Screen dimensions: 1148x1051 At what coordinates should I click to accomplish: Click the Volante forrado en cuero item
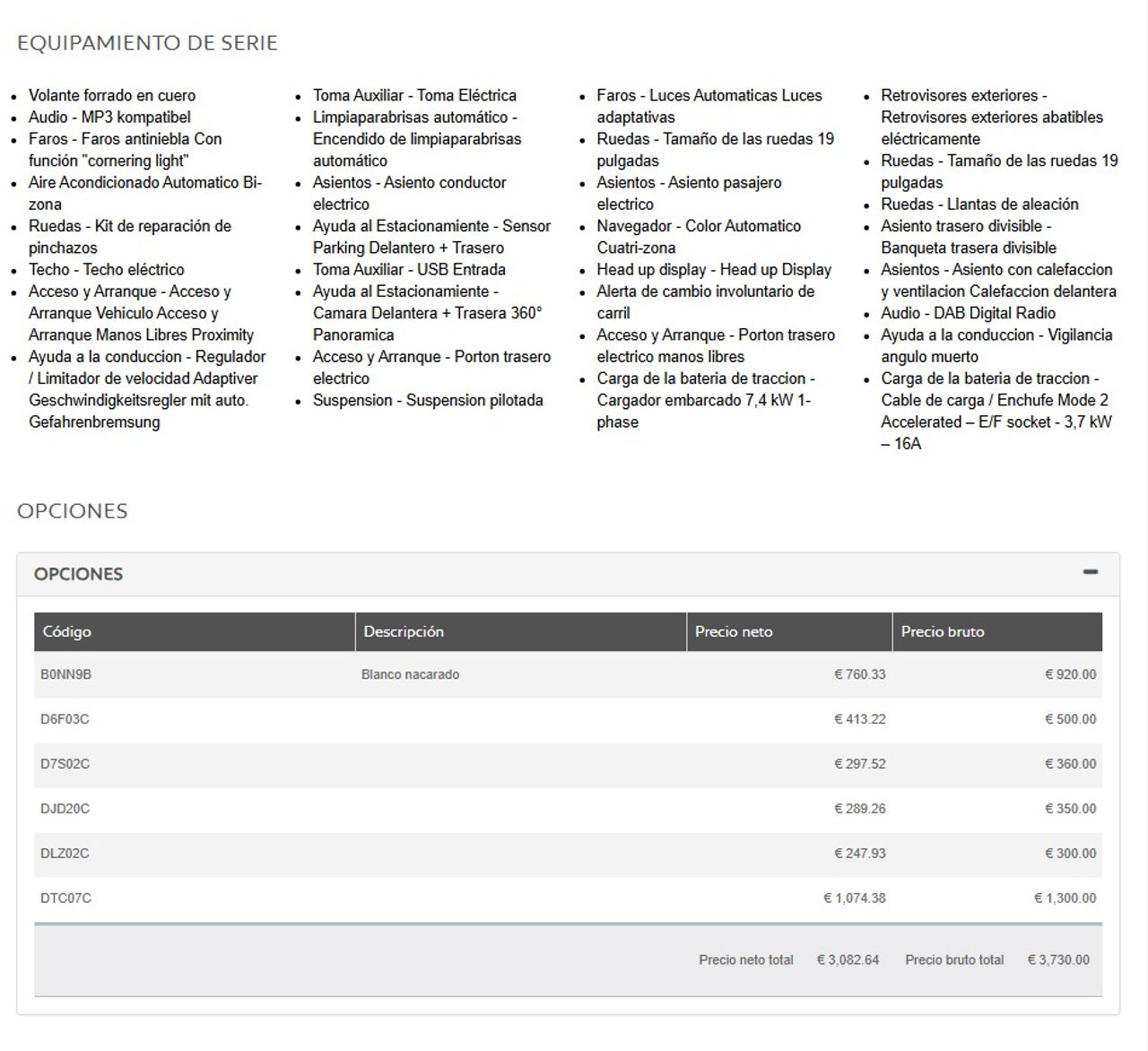coord(112,95)
